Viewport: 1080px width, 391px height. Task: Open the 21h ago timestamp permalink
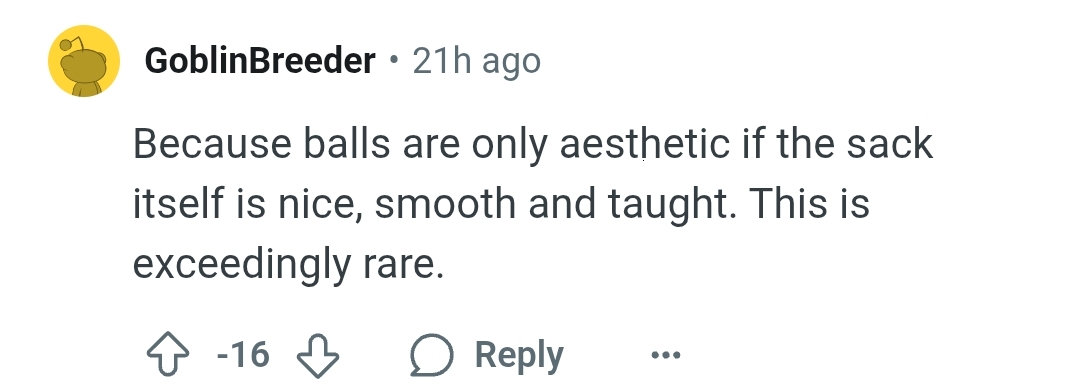pos(477,61)
